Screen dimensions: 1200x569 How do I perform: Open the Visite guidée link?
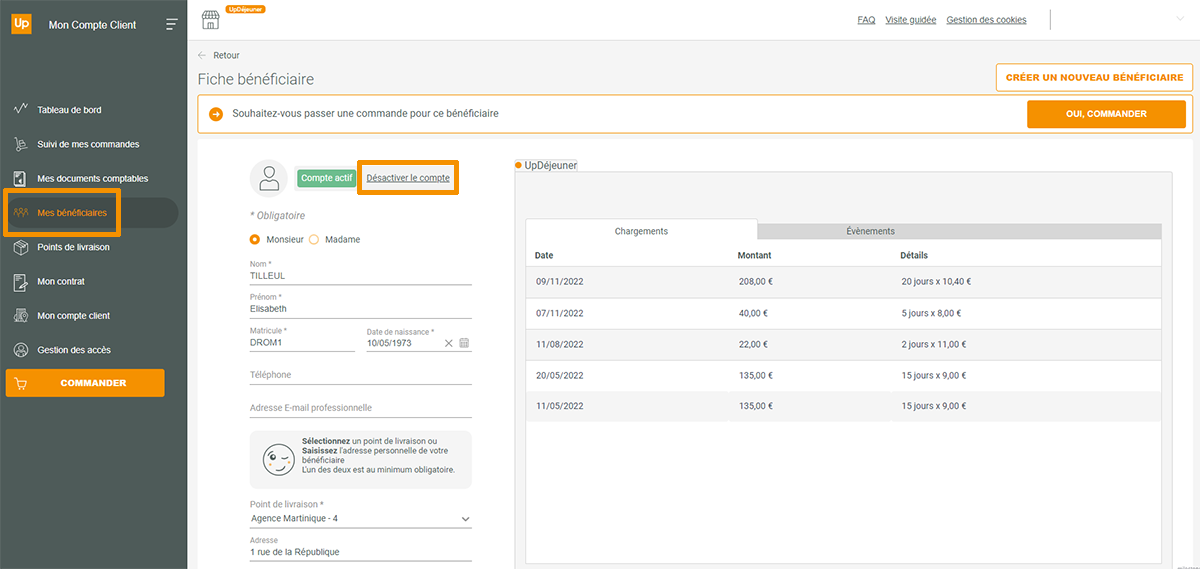tap(911, 20)
